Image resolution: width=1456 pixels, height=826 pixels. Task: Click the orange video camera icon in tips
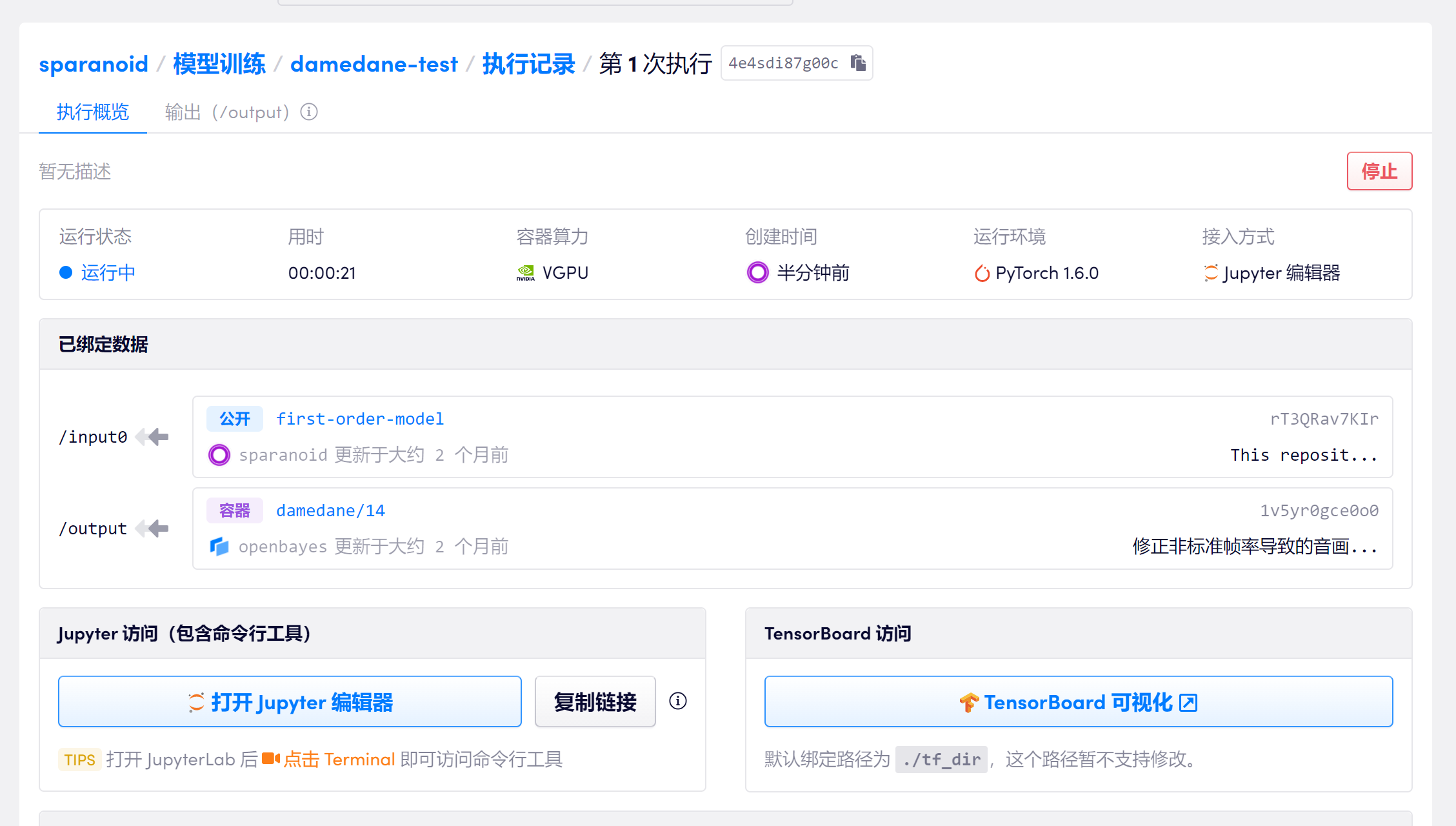270,759
